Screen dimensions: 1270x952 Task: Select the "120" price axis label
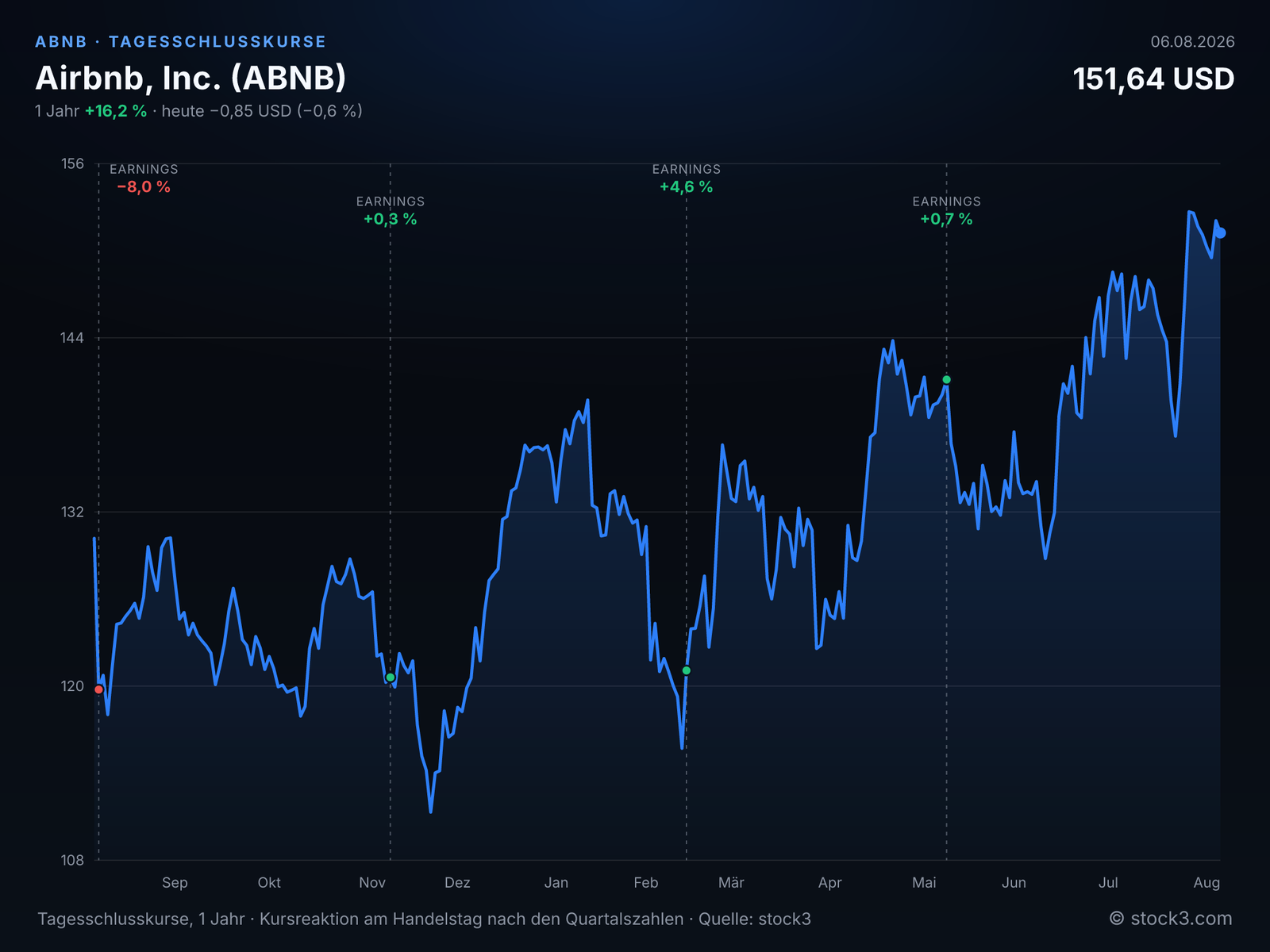72,686
